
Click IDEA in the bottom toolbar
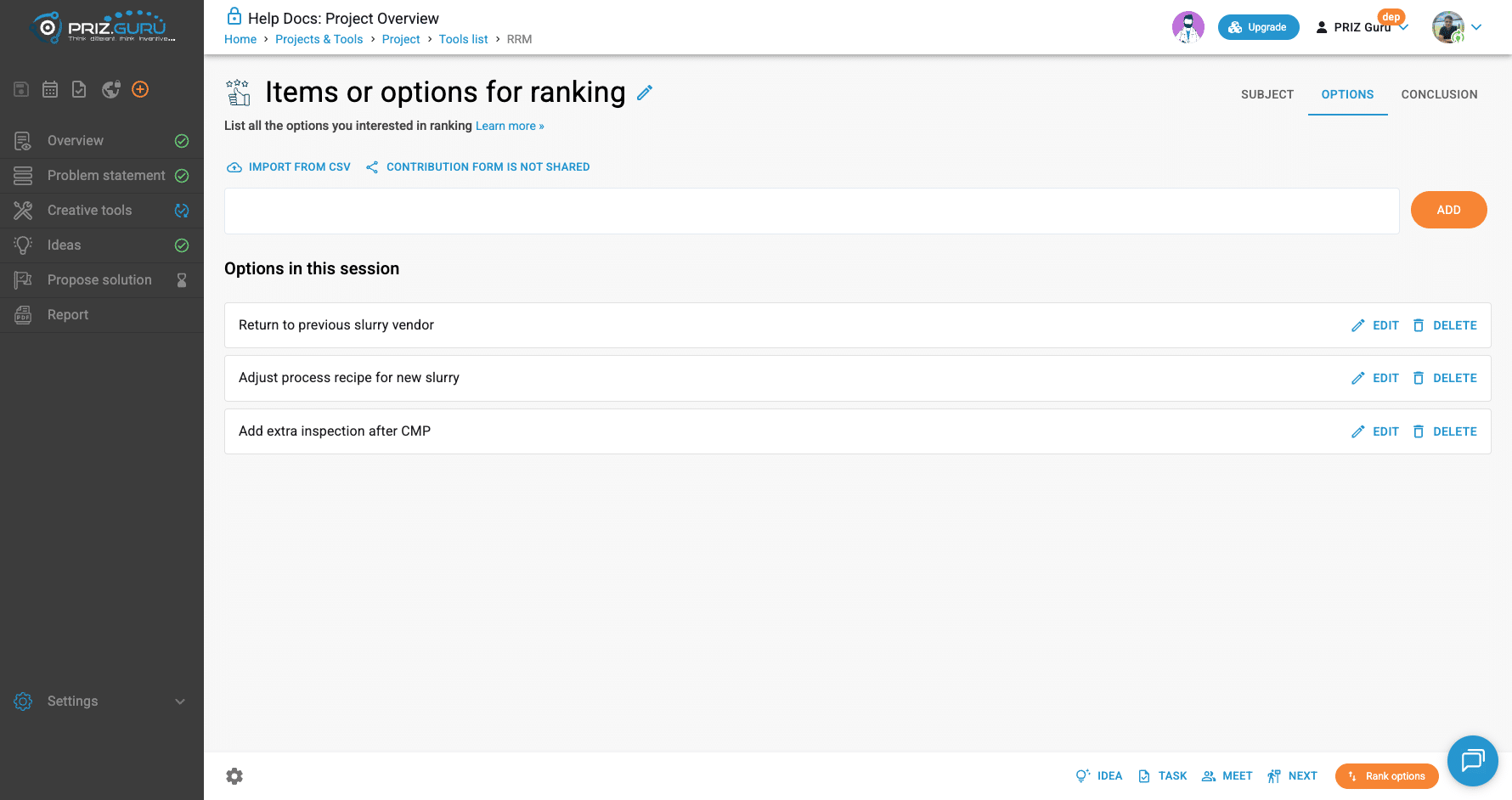coord(1099,776)
